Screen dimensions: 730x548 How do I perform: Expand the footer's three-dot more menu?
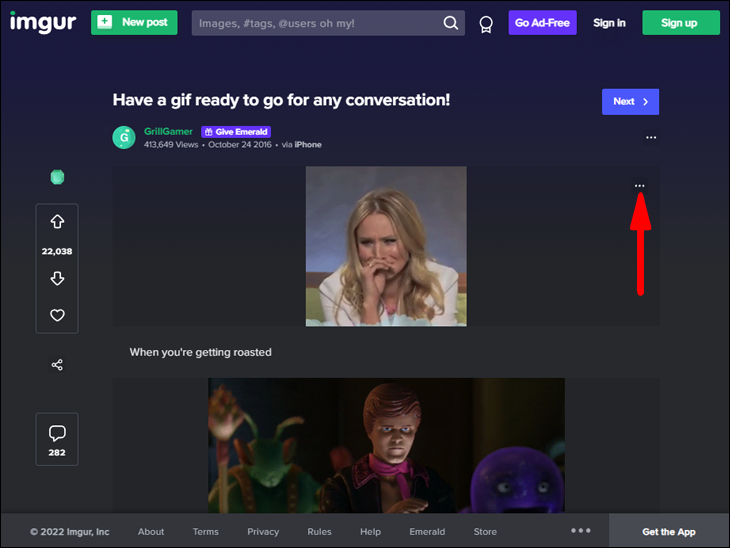[581, 530]
